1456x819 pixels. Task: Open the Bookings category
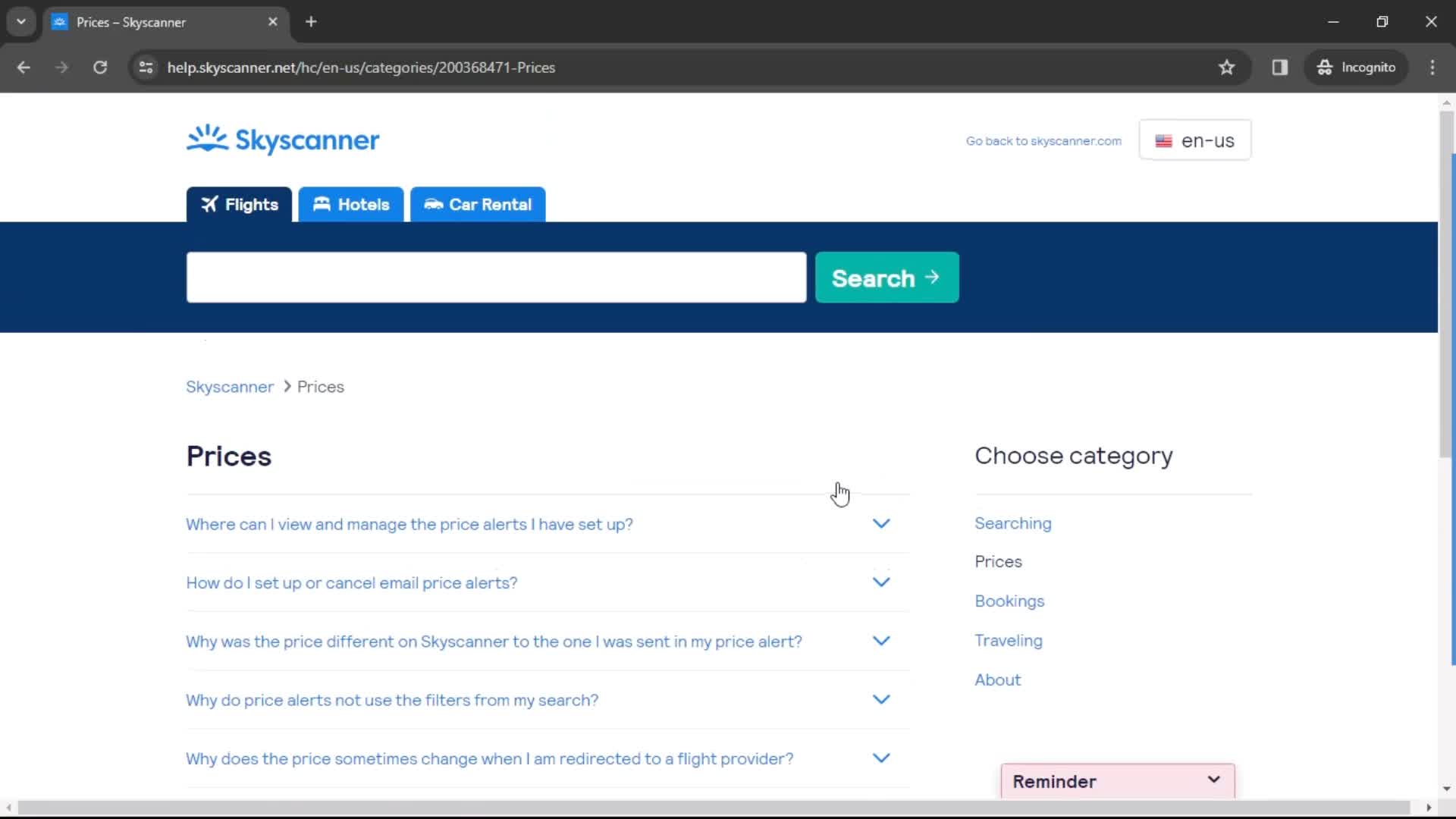(1009, 601)
